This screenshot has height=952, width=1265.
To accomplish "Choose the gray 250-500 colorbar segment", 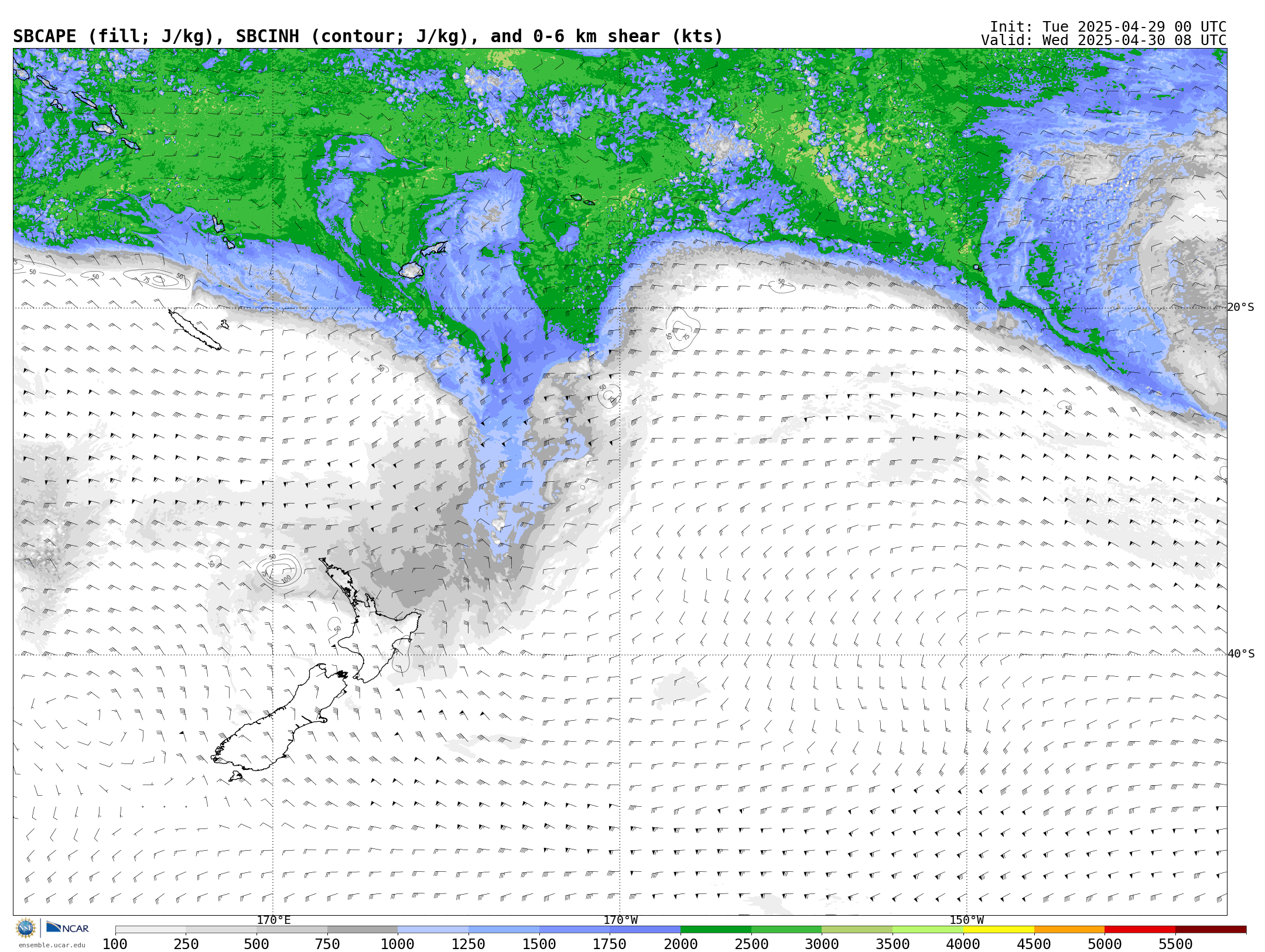I will (x=221, y=930).
